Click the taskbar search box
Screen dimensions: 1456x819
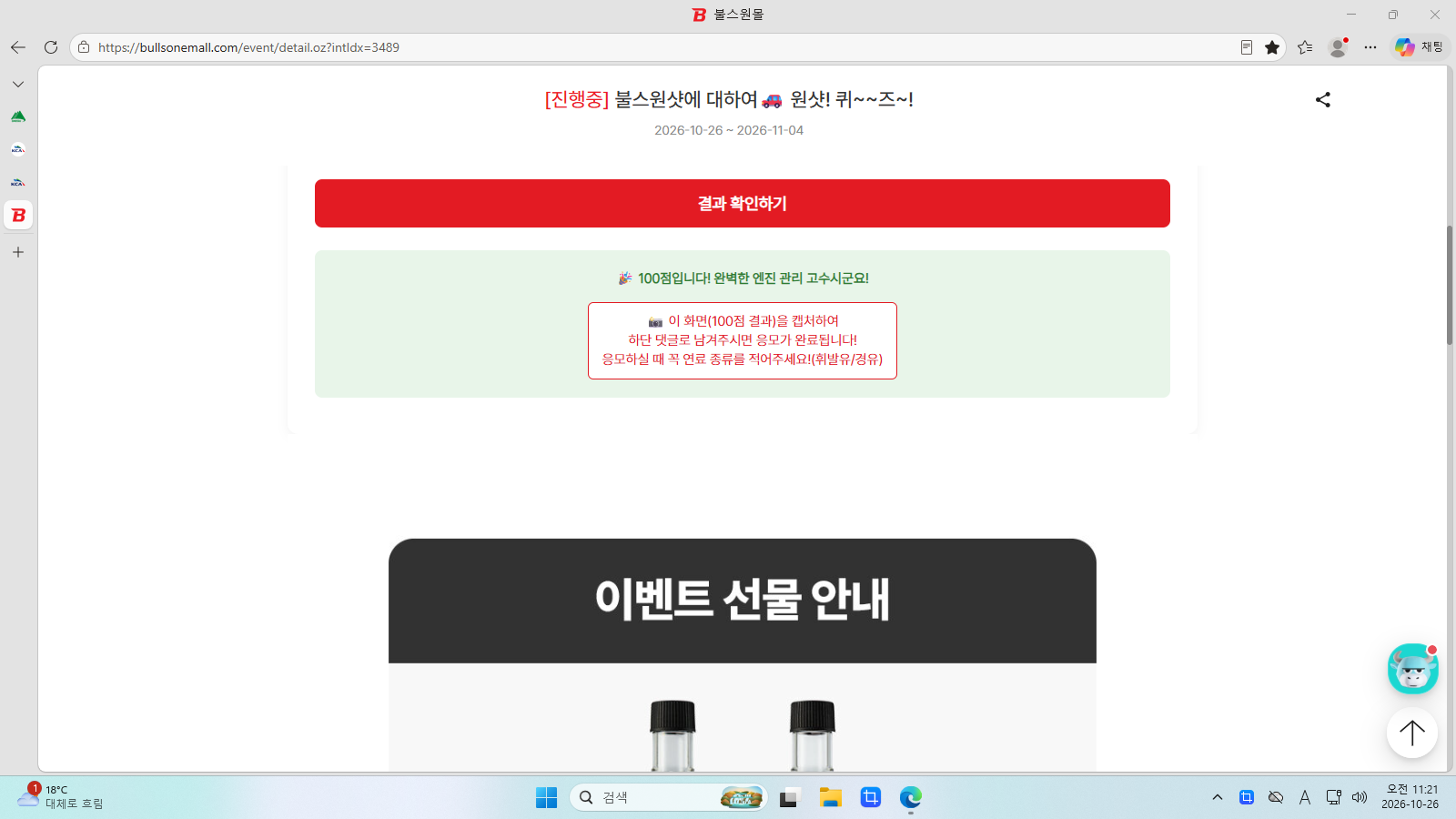(669, 798)
